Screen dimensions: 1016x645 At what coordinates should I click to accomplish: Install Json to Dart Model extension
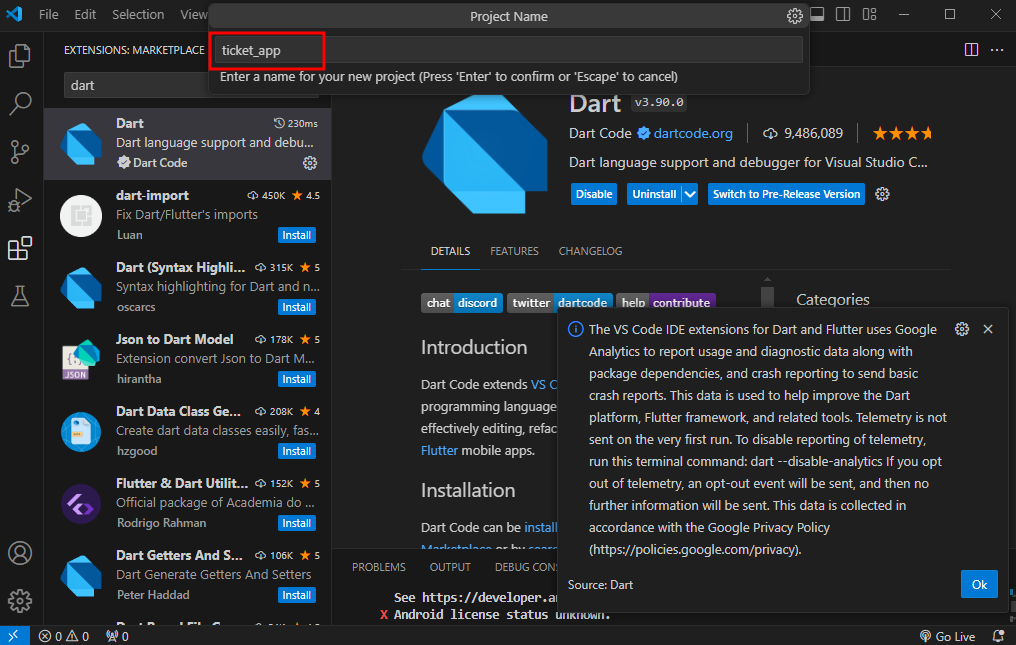tap(297, 379)
